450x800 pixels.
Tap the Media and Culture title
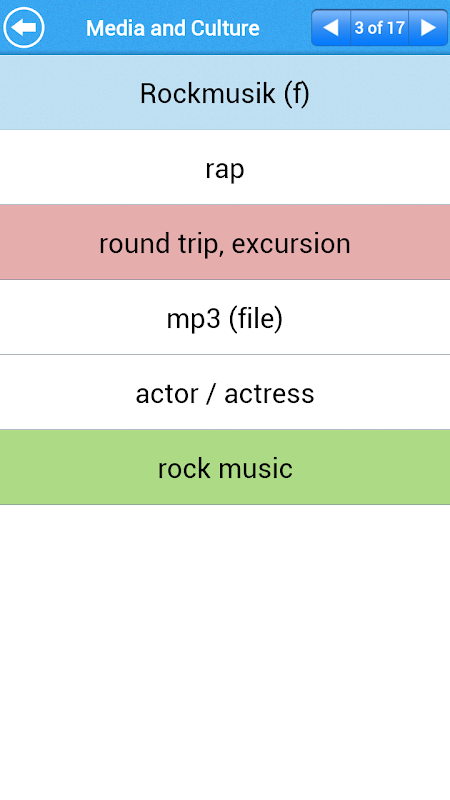point(172,28)
